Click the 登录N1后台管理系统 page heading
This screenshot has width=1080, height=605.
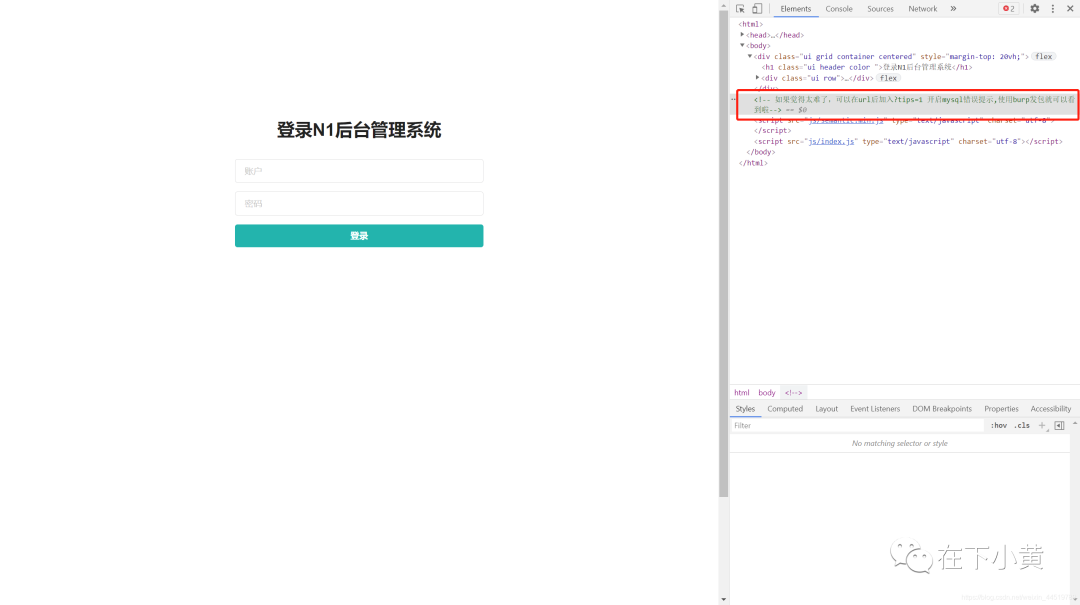pyautogui.click(x=359, y=130)
